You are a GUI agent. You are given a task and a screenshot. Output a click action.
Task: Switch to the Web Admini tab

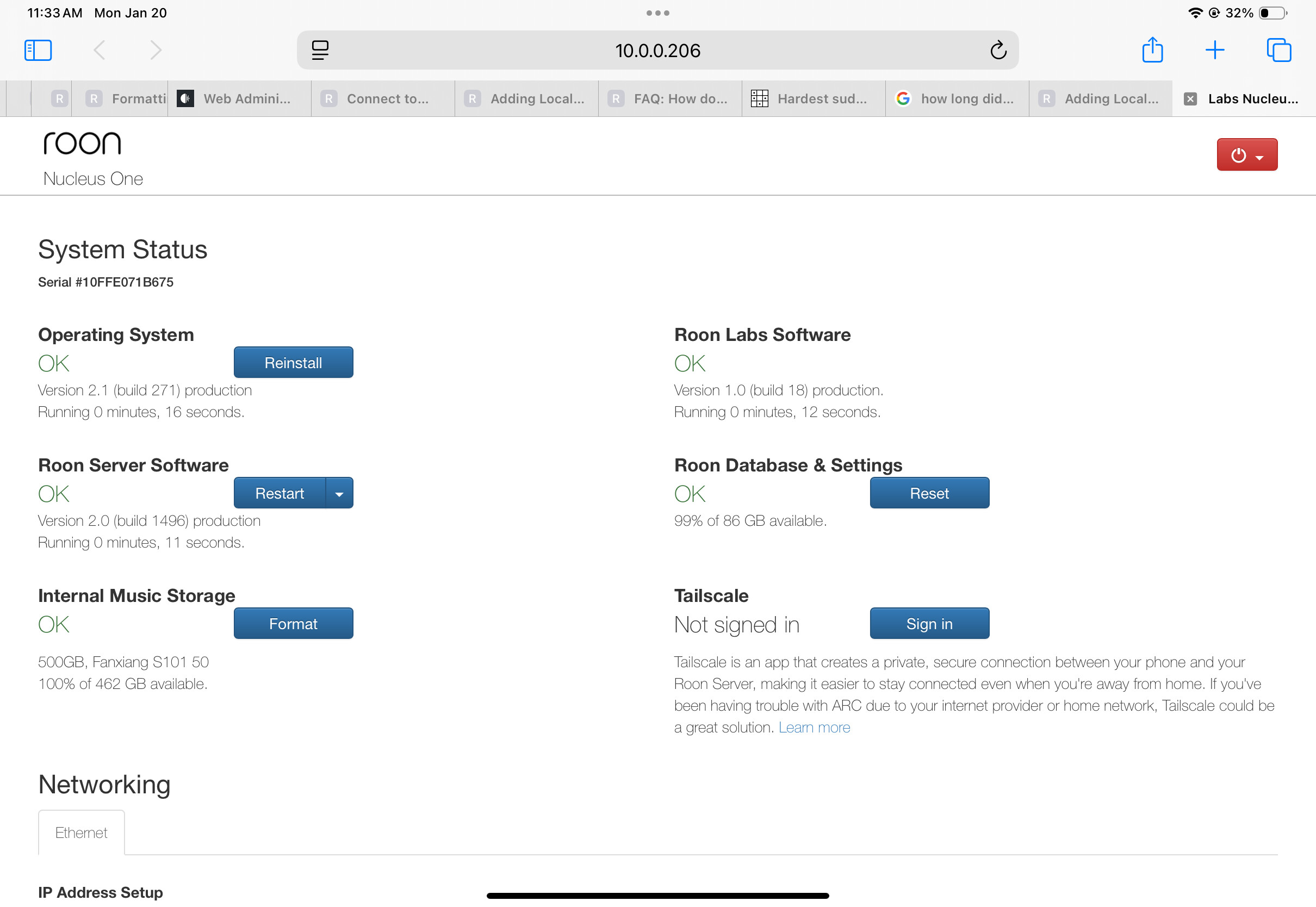[239, 99]
